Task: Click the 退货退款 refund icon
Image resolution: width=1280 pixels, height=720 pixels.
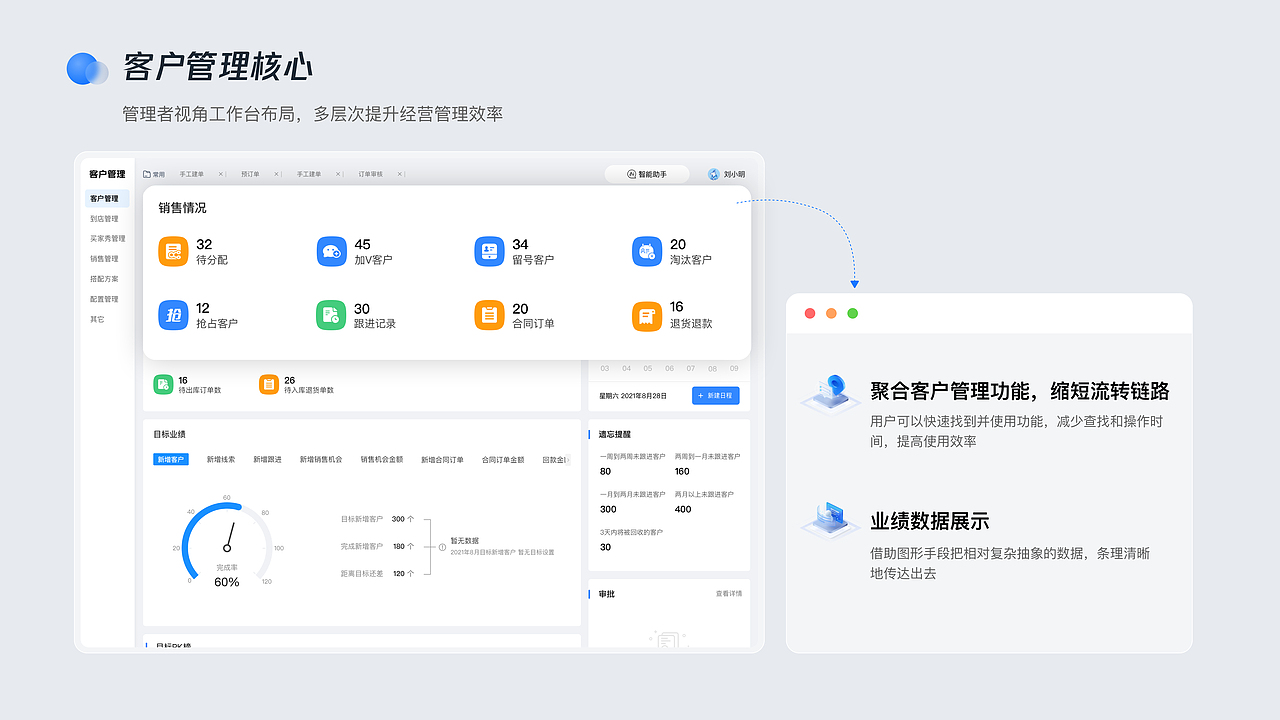Action: point(646,315)
